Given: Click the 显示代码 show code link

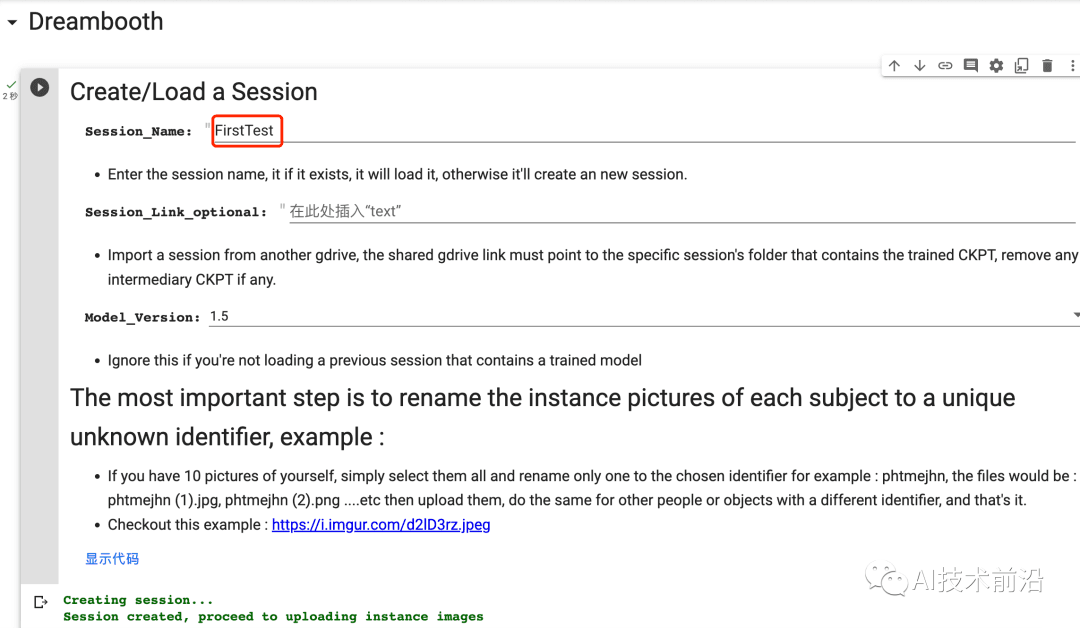Looking at the screenshot, I should (x=112, y=559).
